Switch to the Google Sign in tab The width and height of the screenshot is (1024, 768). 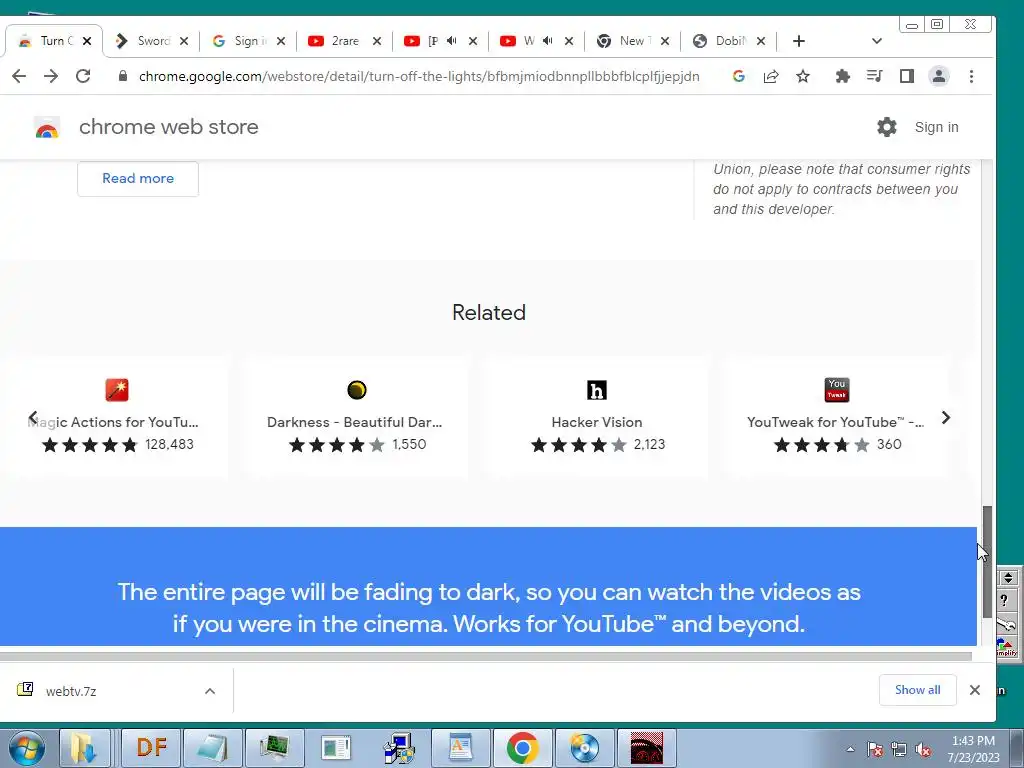point(248,41)
